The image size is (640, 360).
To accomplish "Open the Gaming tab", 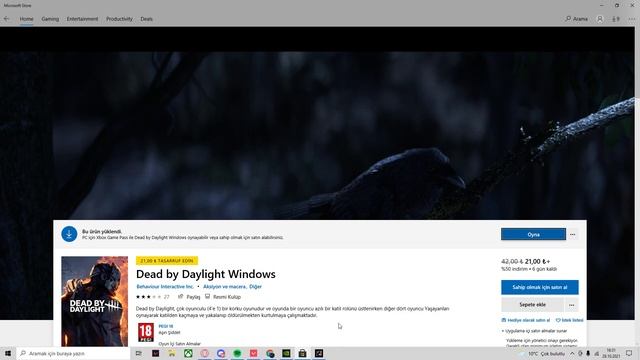I will [50, 19].
